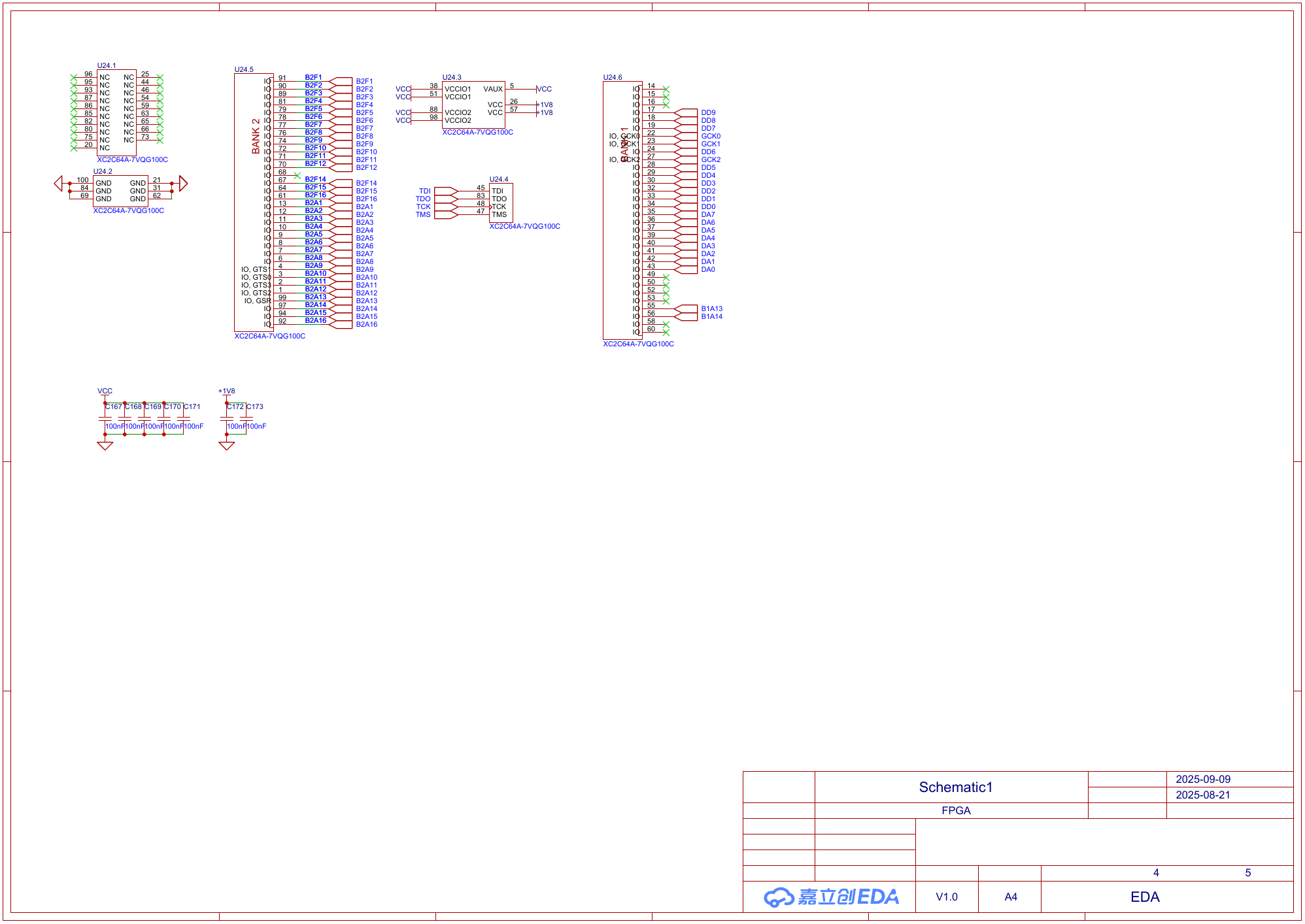This screenshot has height=924, width=1305.
Task: Click part name XC2C64A-7VQG100C under U24.5
Action: point(270,337)
